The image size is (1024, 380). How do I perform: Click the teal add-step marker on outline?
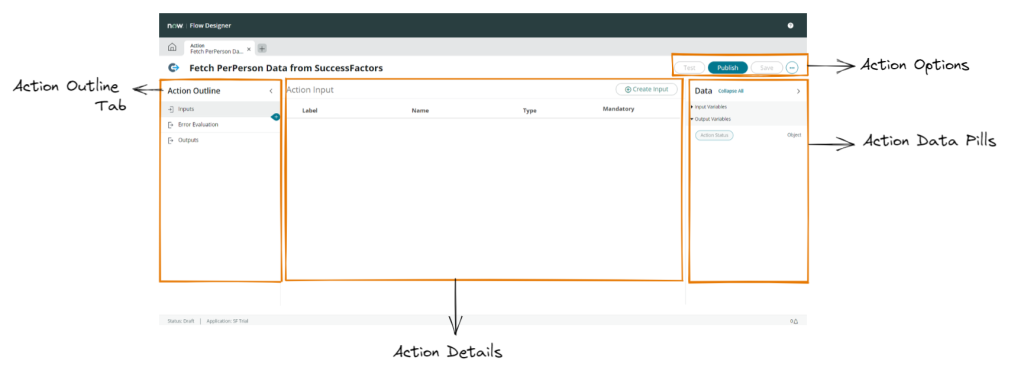point(276,116)
